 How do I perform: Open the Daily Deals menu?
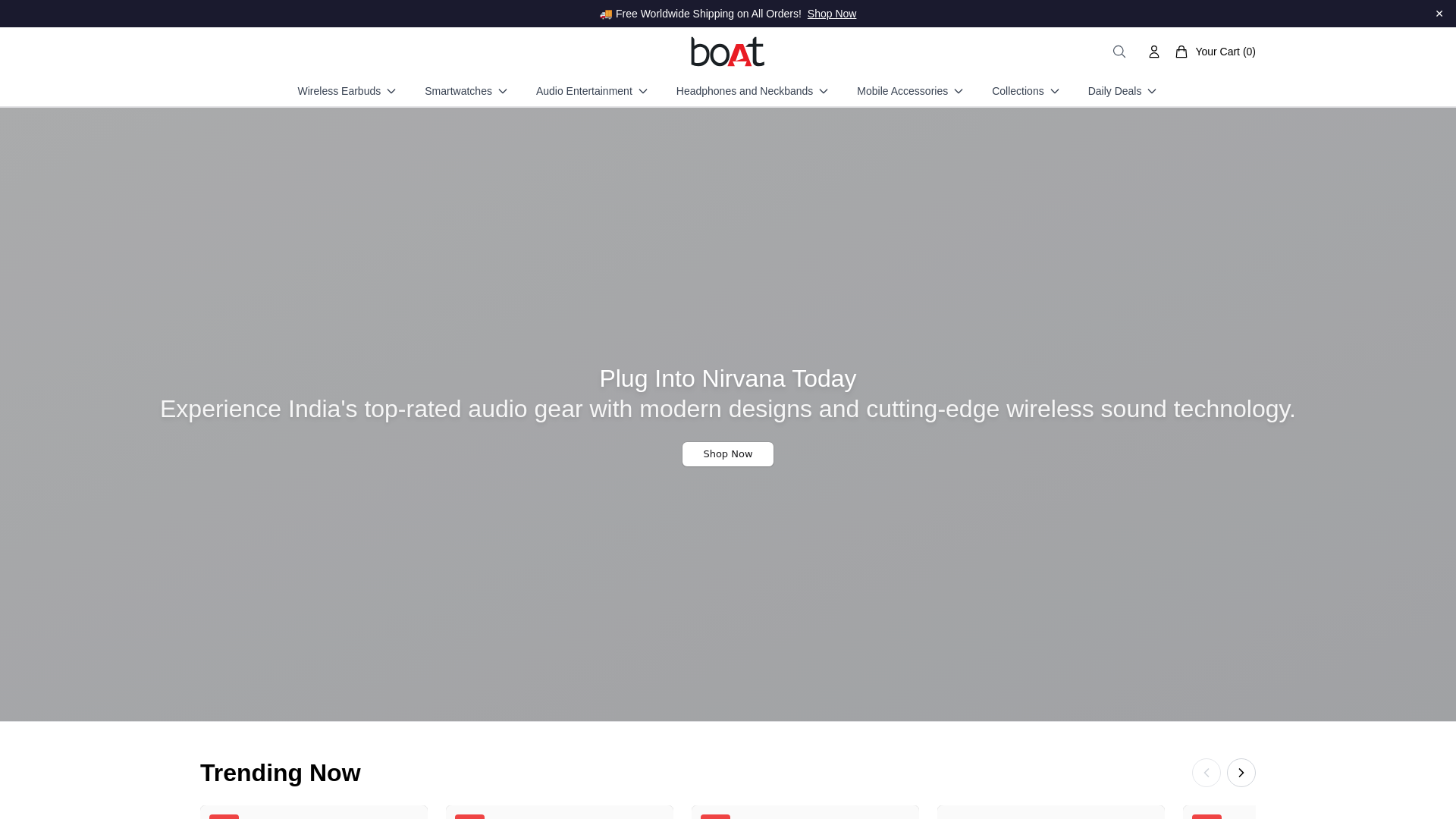[1122, 91]
